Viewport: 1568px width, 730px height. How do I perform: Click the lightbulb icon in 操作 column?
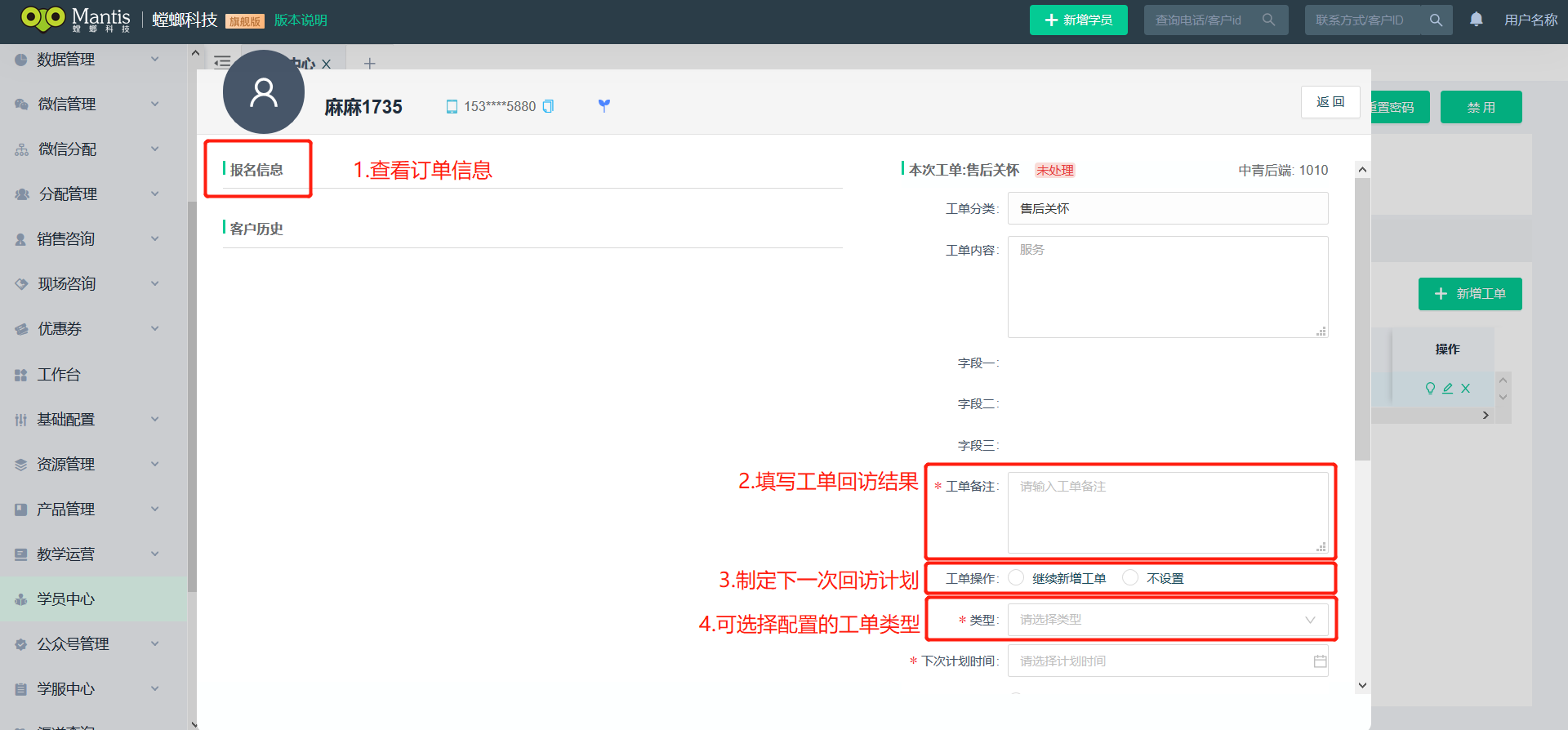pos(1430,389)
